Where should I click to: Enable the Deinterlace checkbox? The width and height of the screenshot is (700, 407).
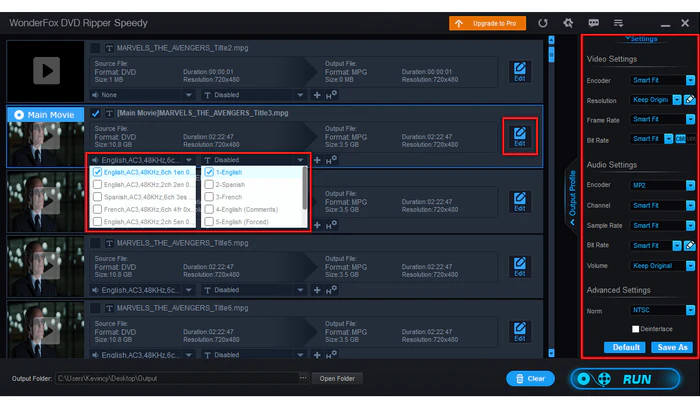pyautogui.click(x=635, y=329)
